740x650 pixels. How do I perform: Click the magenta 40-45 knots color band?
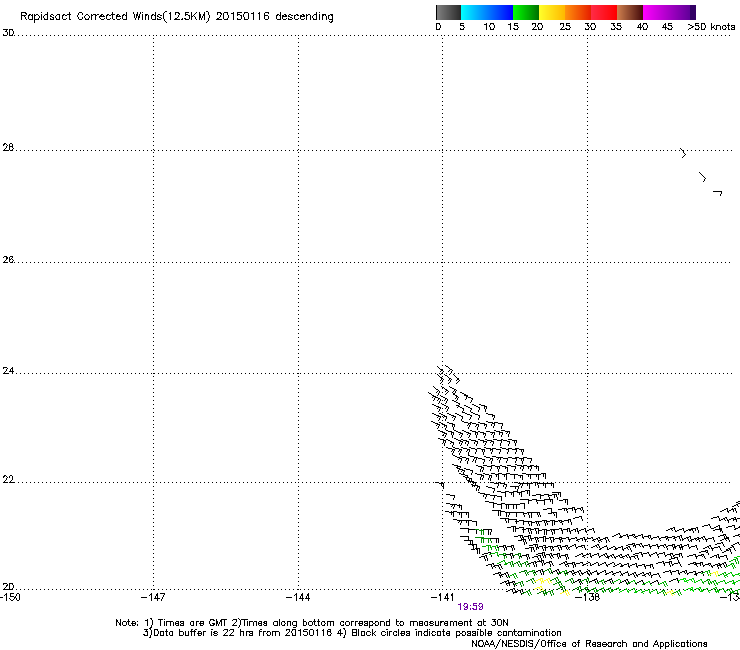[x=656, y=12]
